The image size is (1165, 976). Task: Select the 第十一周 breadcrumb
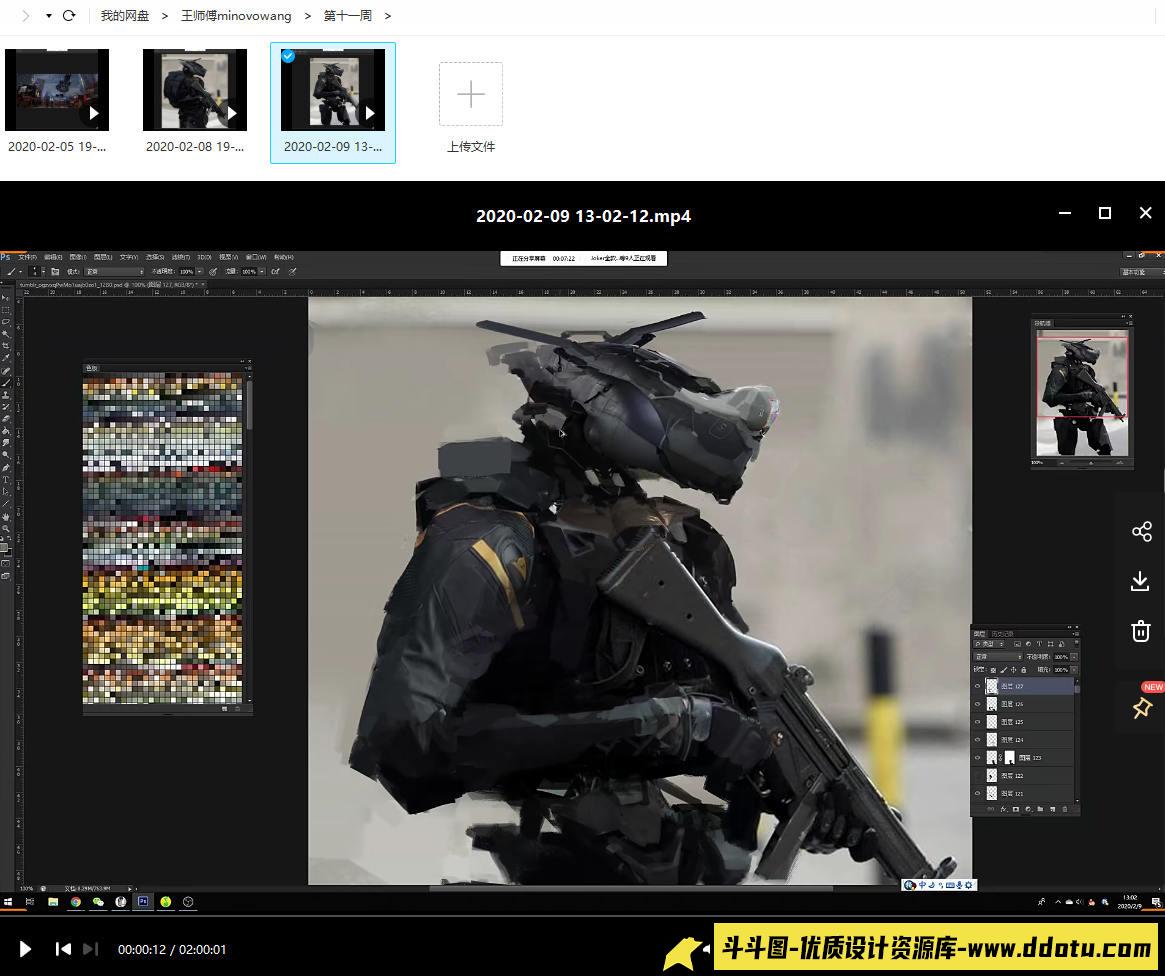pyautogui.click(x=348, y=15)
